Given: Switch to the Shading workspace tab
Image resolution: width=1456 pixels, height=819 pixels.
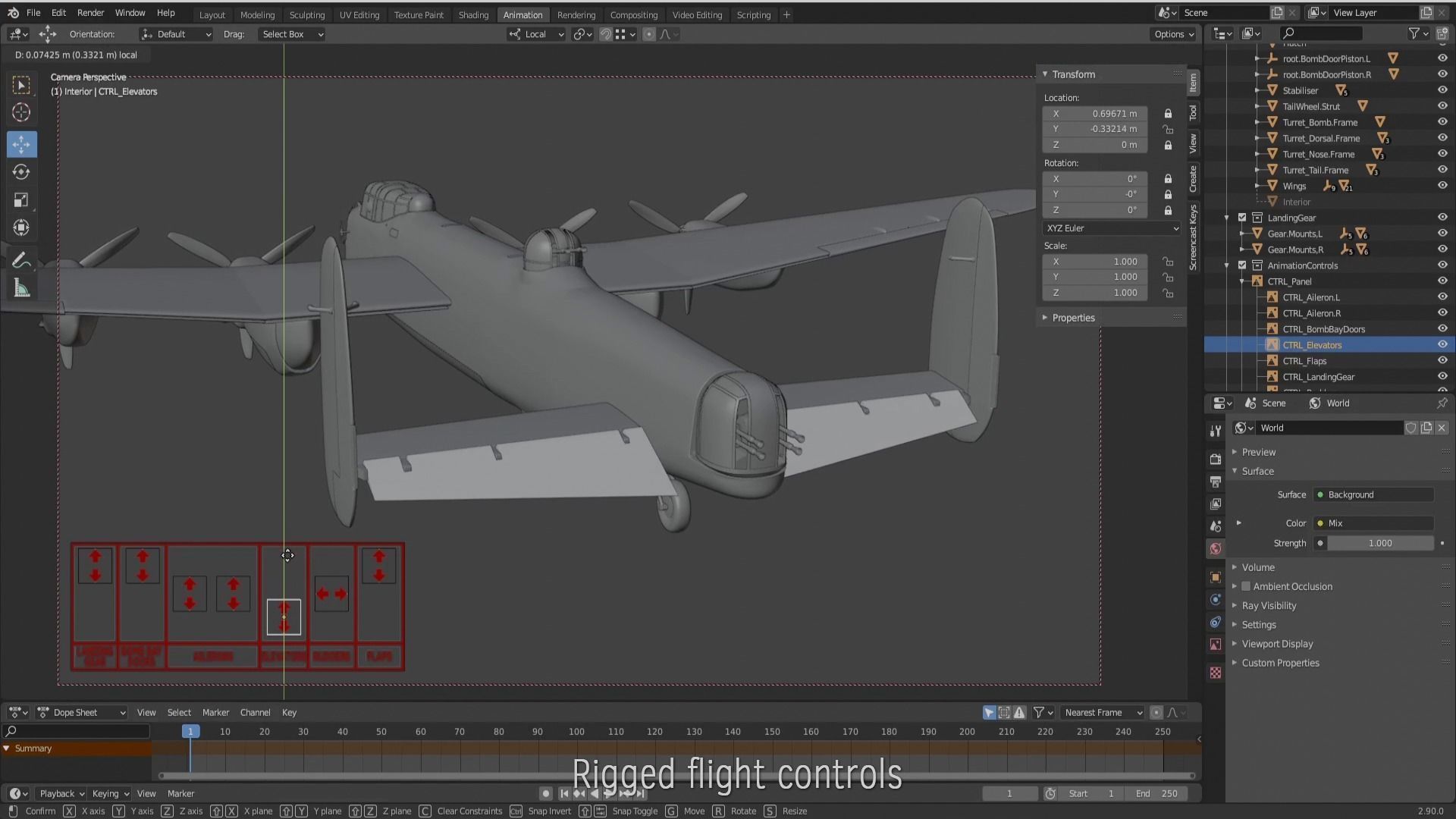Looking at the screenshot, I should point(473,14).
